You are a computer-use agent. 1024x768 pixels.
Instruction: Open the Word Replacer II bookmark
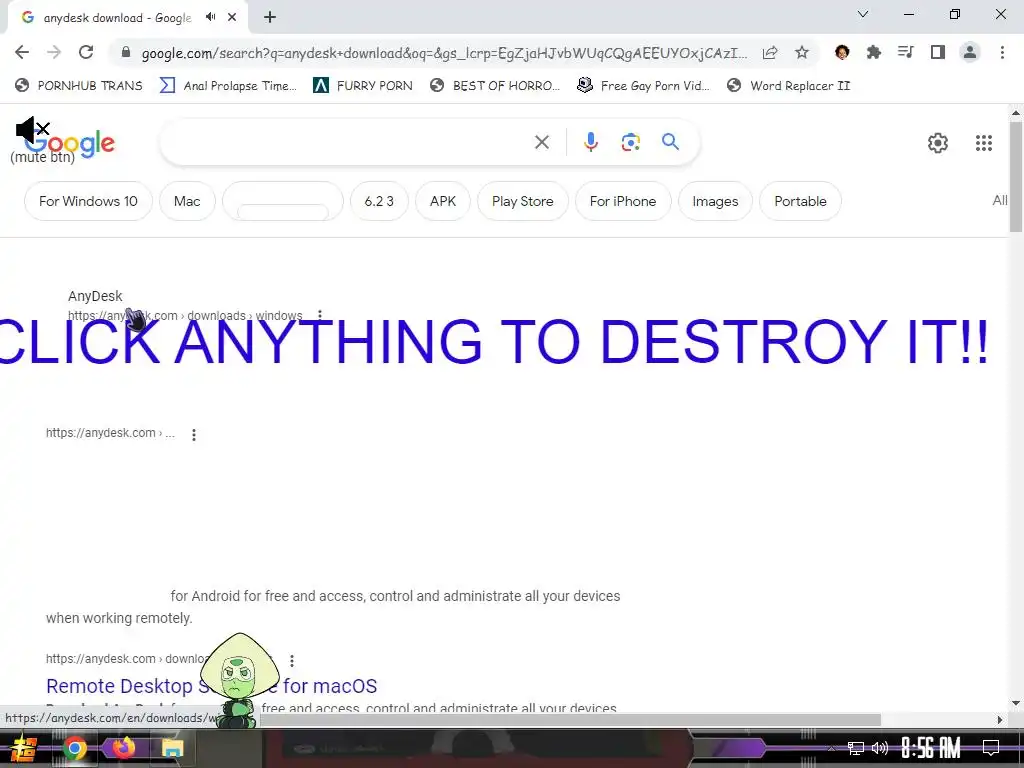pos(788,86)
